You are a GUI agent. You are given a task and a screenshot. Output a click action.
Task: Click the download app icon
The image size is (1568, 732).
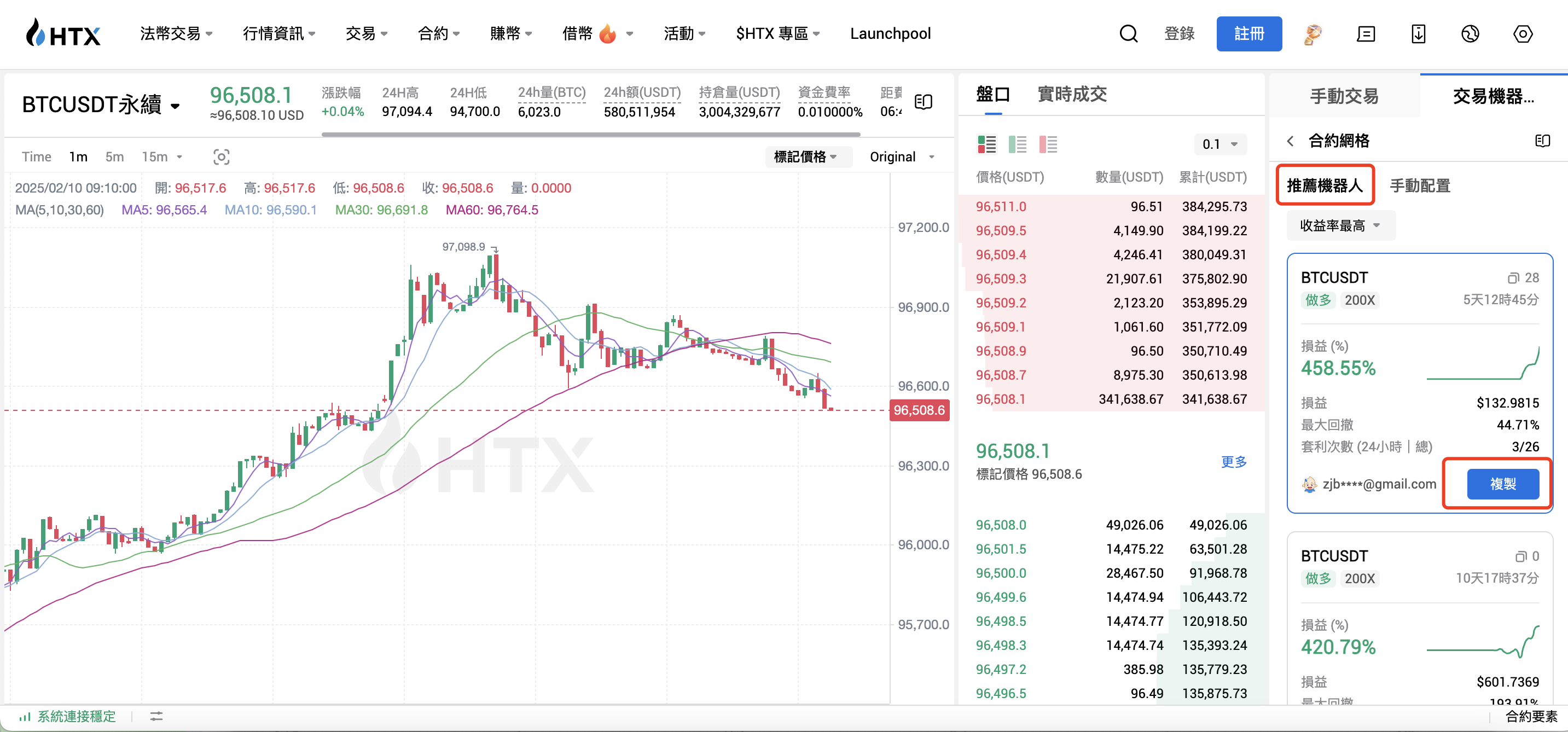pos(1418,34)
